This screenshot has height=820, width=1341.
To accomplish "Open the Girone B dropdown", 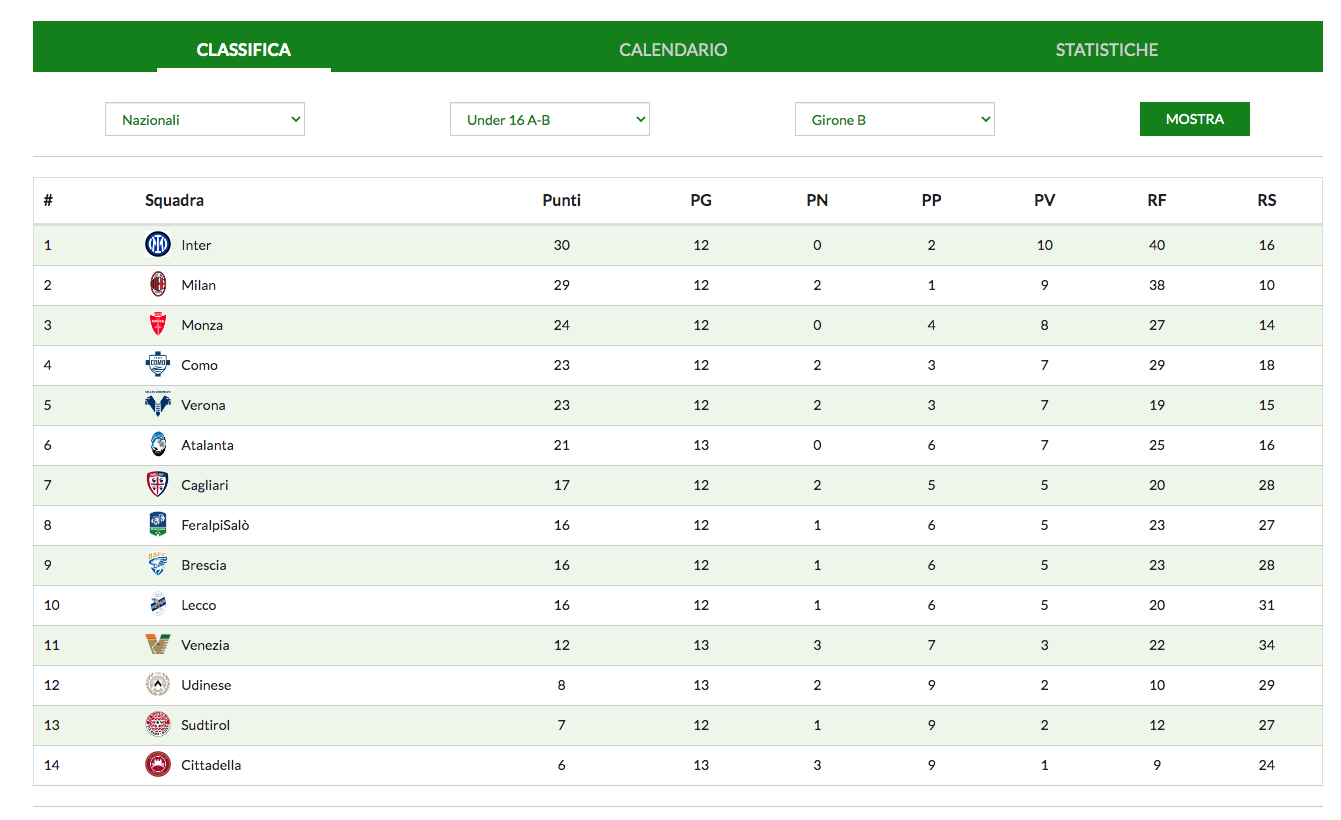I will (x=895, y=119).
